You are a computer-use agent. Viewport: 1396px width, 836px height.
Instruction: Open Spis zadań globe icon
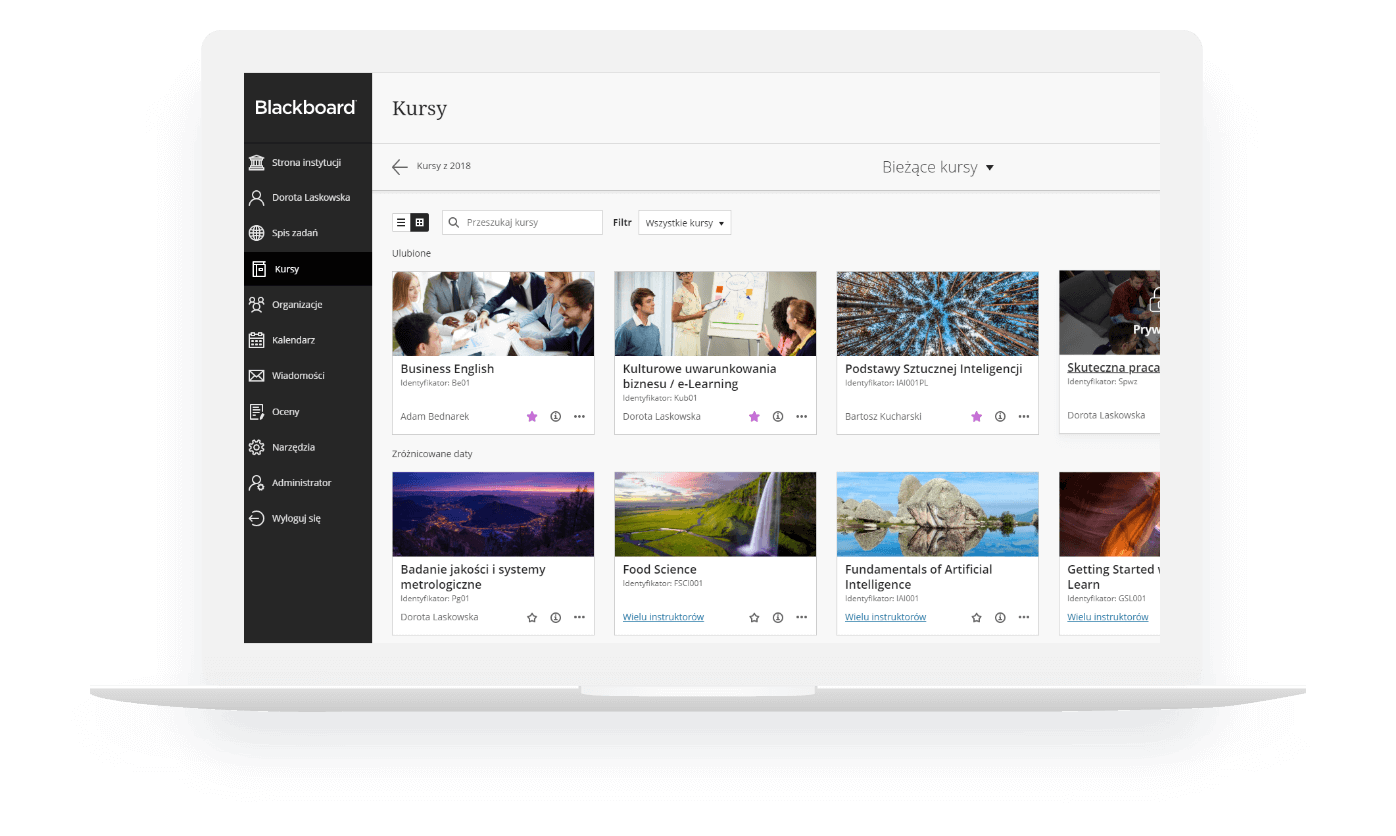257,233
